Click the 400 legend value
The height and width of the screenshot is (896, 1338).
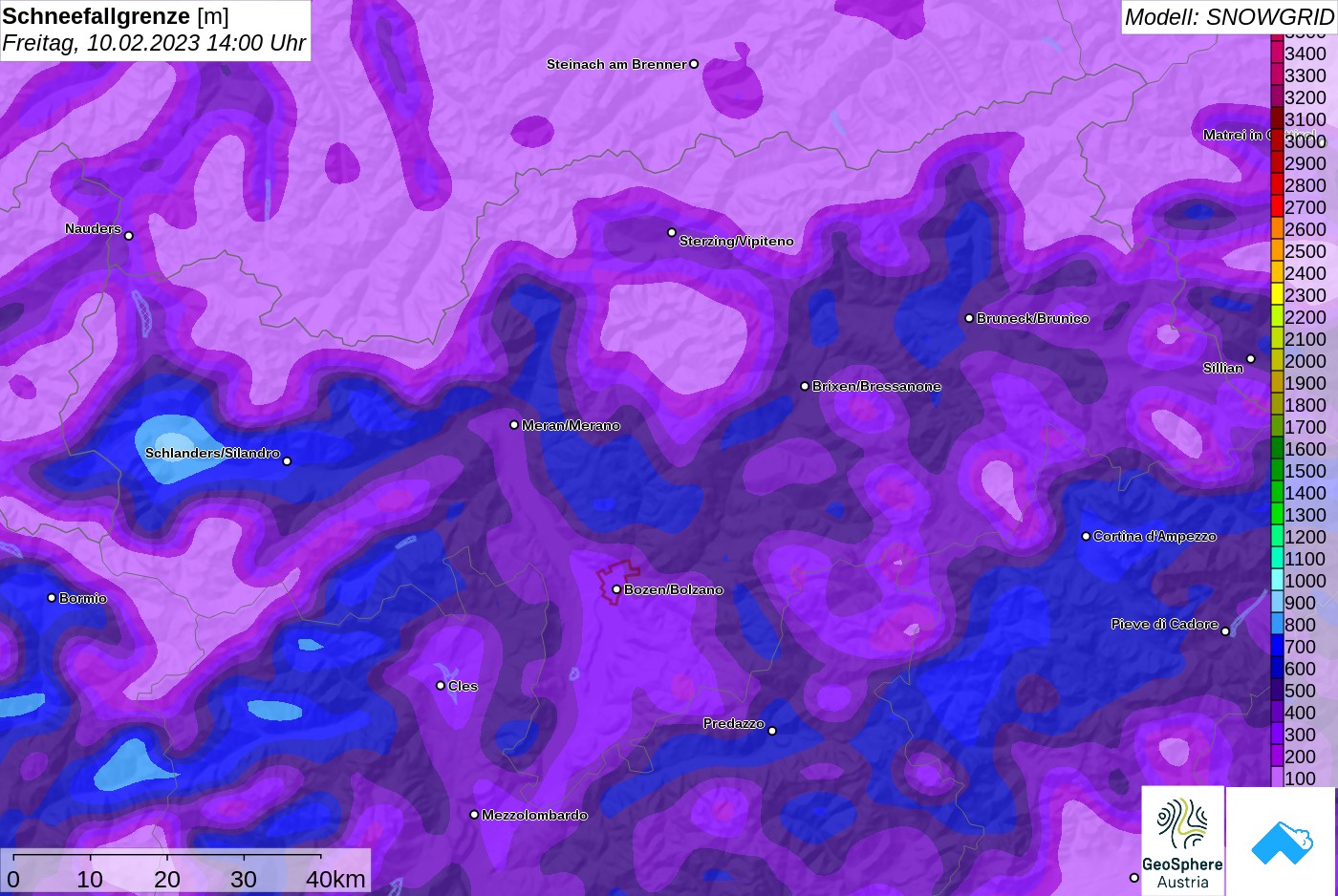coord(1300,713)
